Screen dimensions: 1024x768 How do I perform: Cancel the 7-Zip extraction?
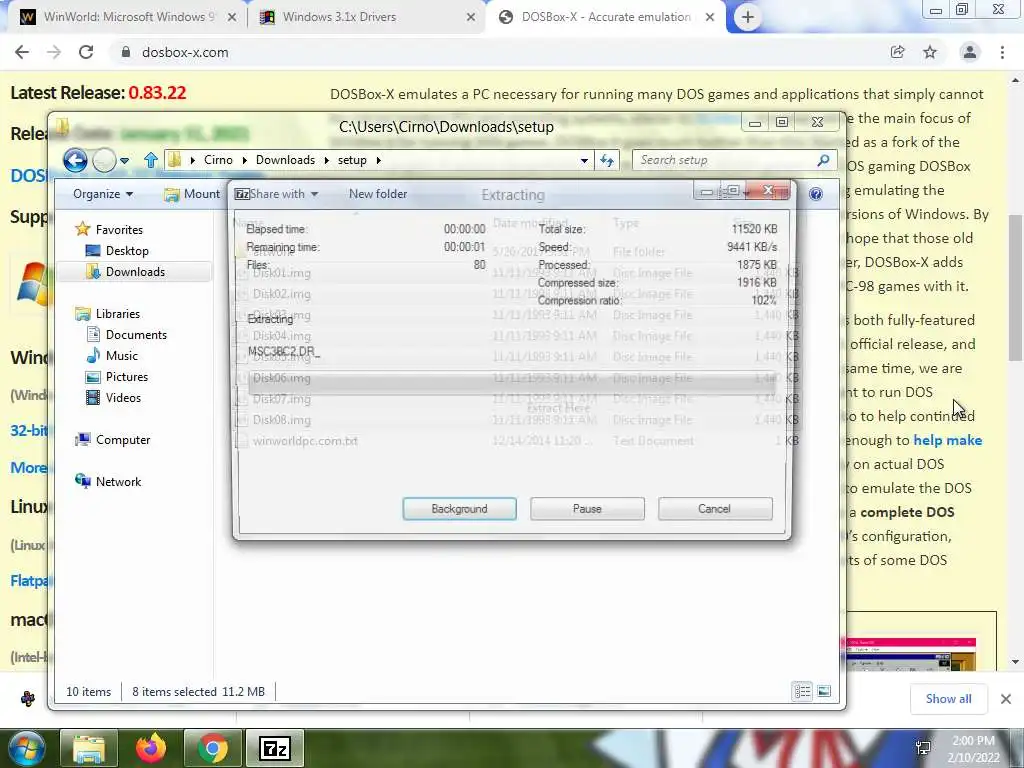(714, 509)
